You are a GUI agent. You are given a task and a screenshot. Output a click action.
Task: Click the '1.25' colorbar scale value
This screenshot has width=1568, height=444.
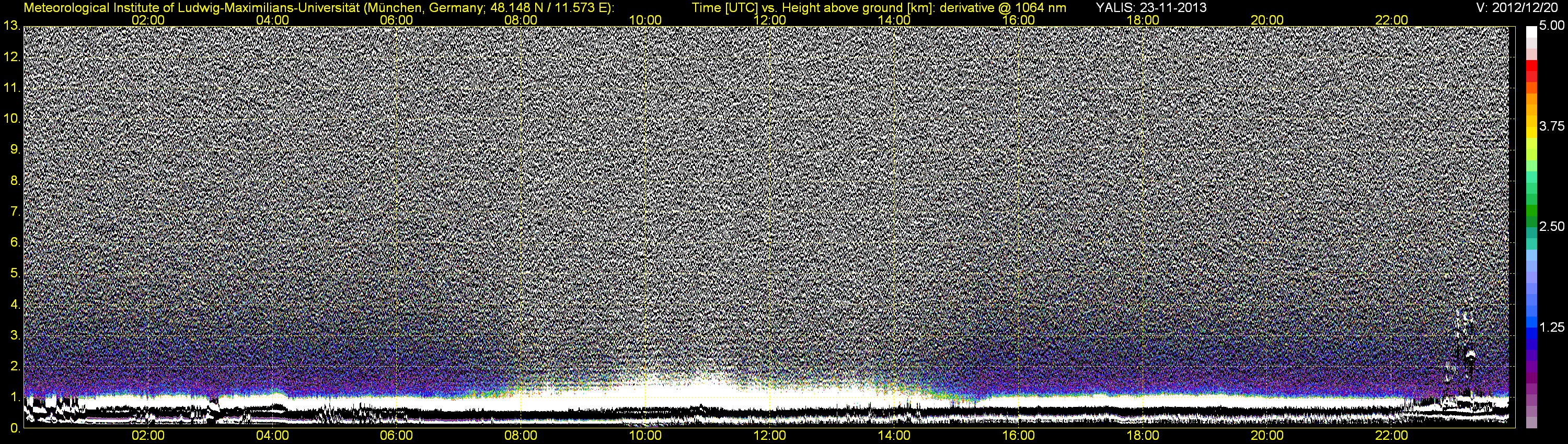[1552, 327]
